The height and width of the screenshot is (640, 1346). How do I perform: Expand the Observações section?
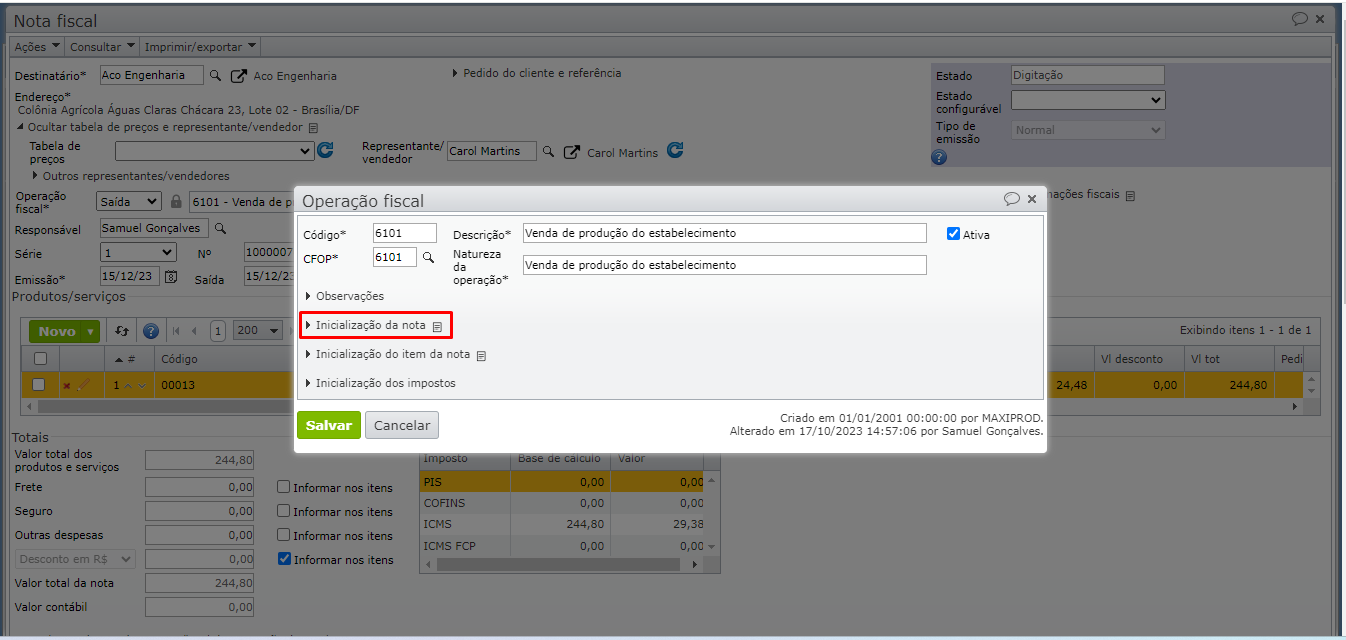point(344,296)
